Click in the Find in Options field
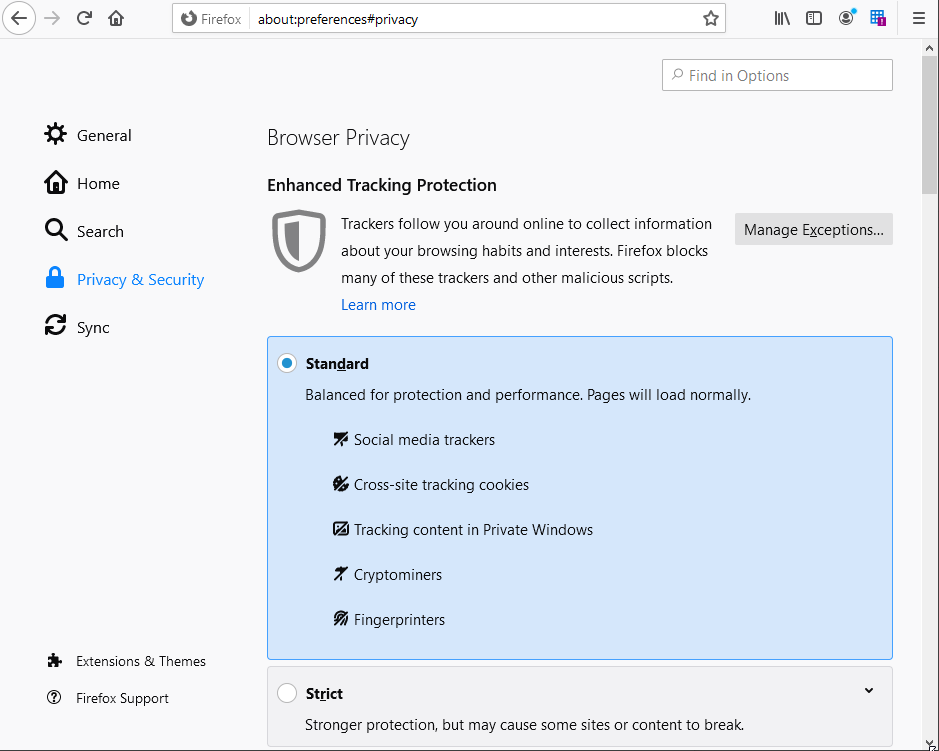 tap(777, 76)
